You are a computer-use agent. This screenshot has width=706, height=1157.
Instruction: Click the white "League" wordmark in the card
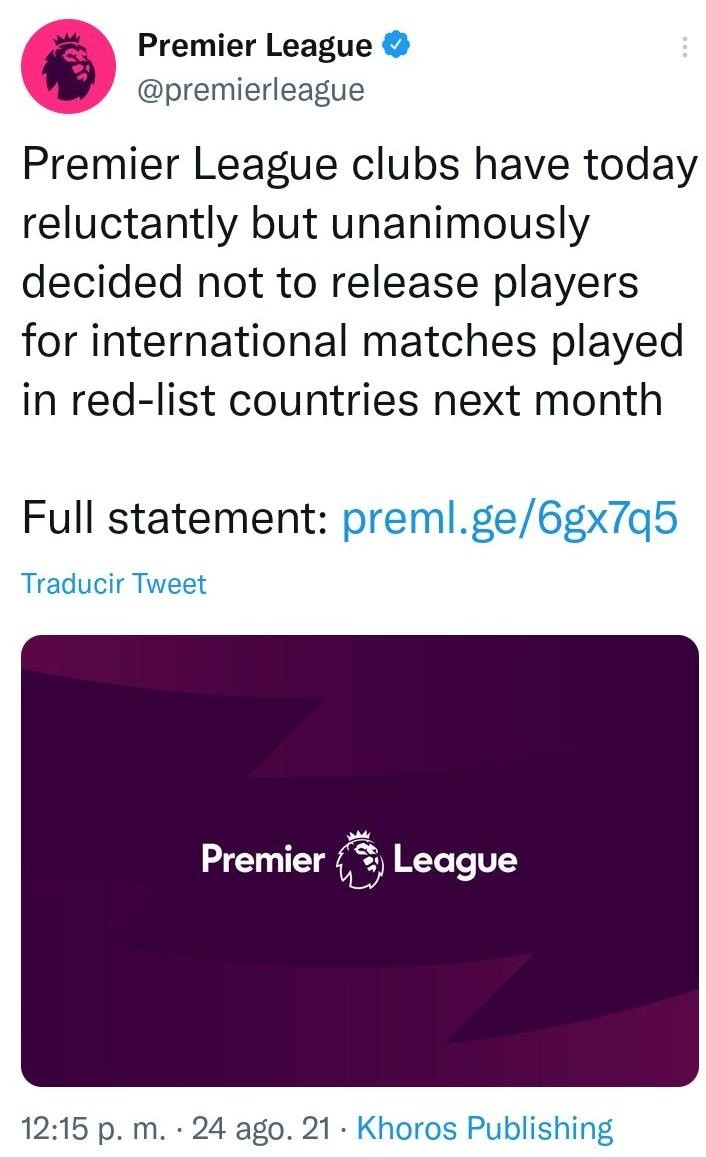coord(455,860)
